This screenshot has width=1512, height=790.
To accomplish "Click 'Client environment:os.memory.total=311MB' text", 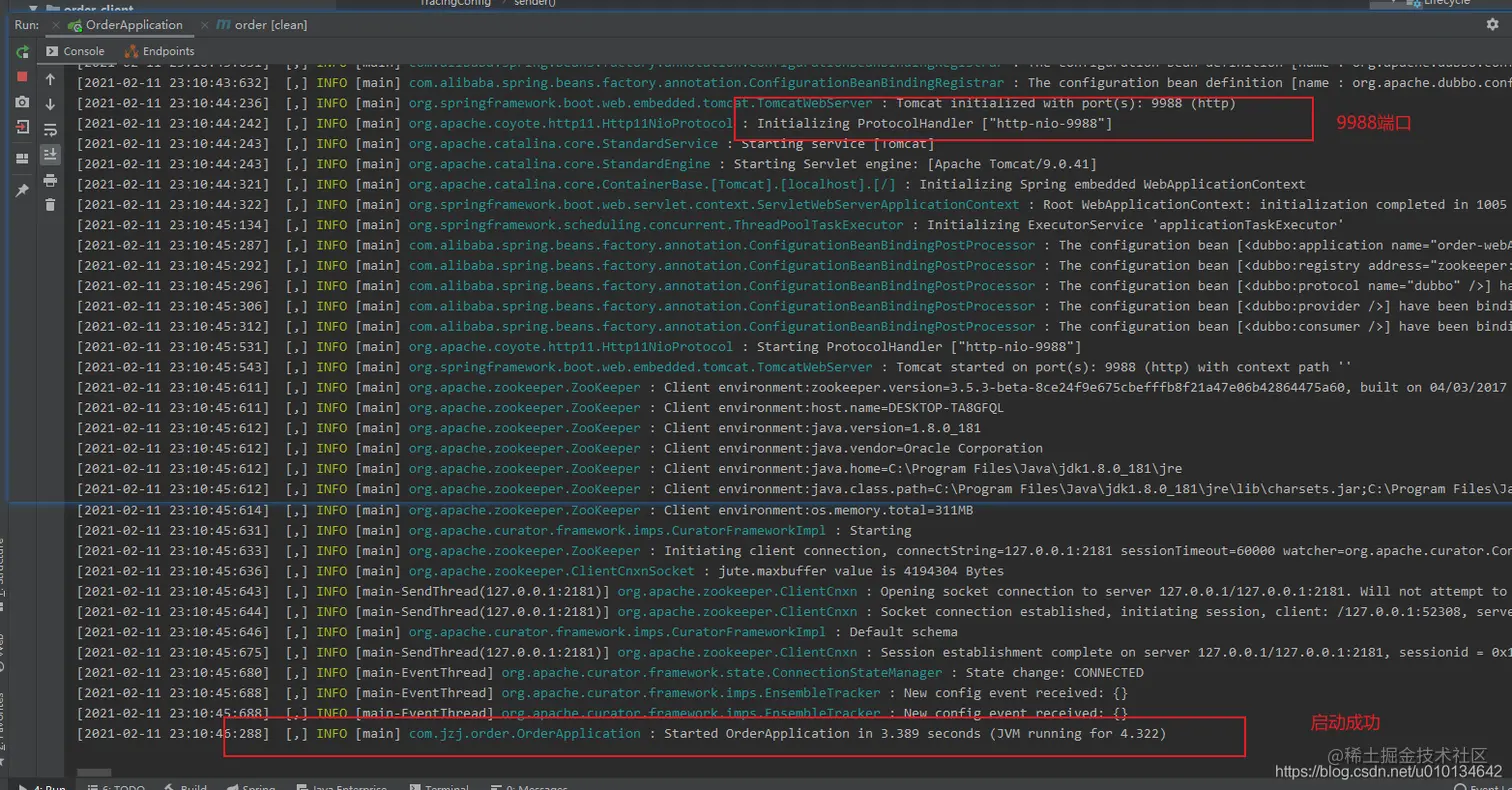I will pos(819,510).
